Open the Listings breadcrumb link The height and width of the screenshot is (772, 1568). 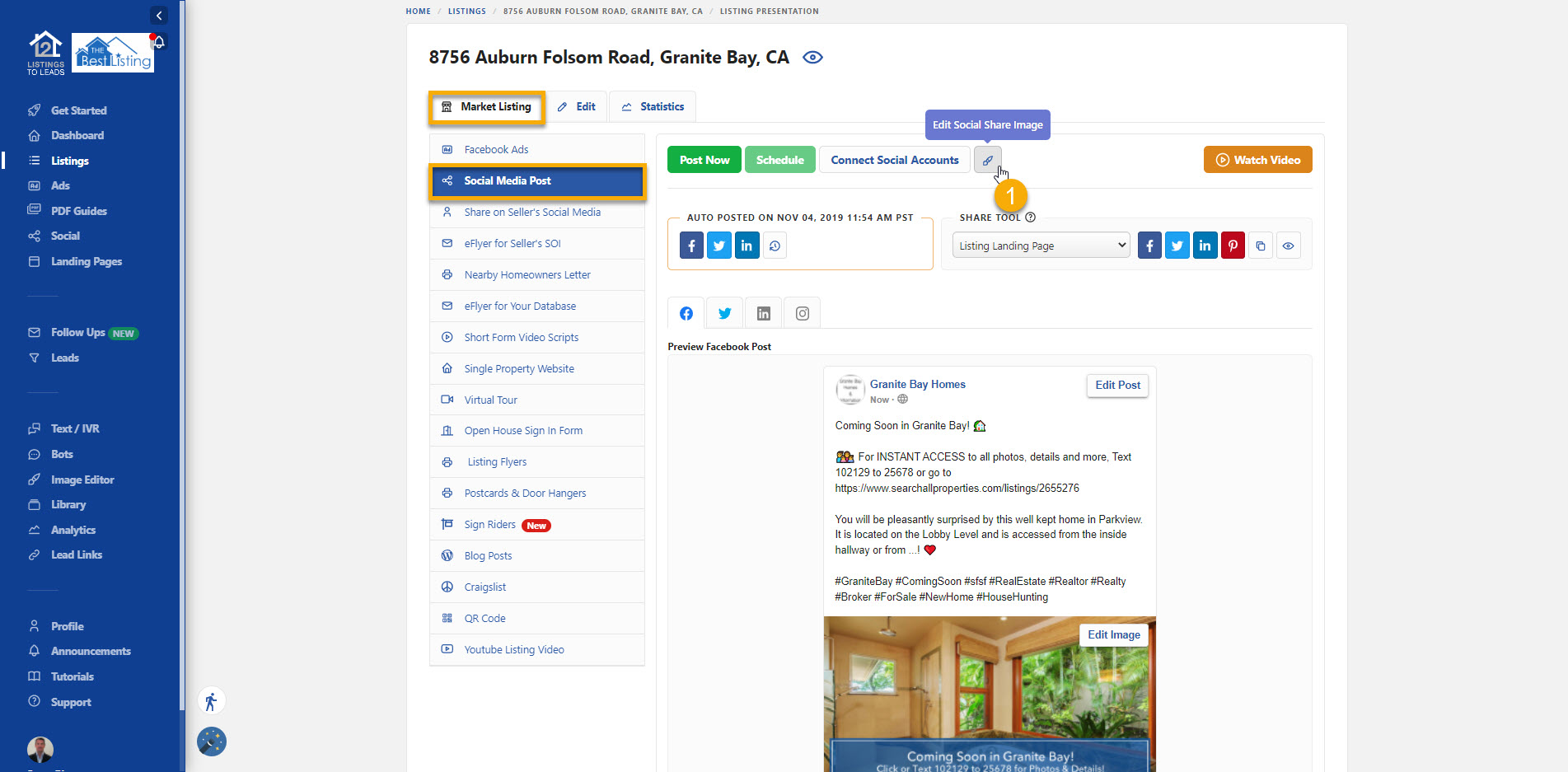click(466, 12)
